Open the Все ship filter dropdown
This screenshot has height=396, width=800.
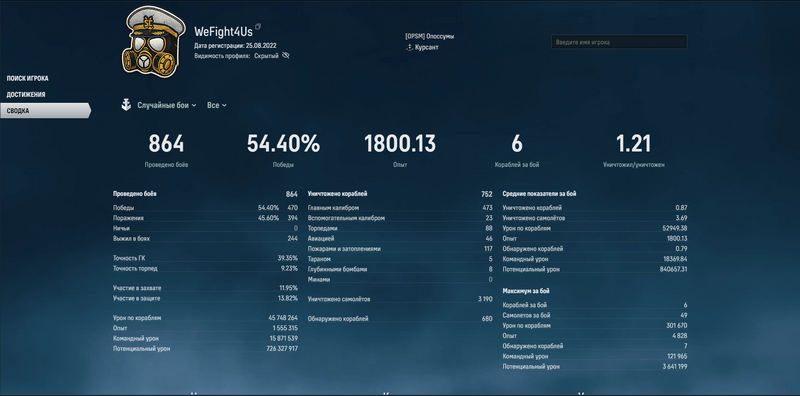click(x=217, y=105)
